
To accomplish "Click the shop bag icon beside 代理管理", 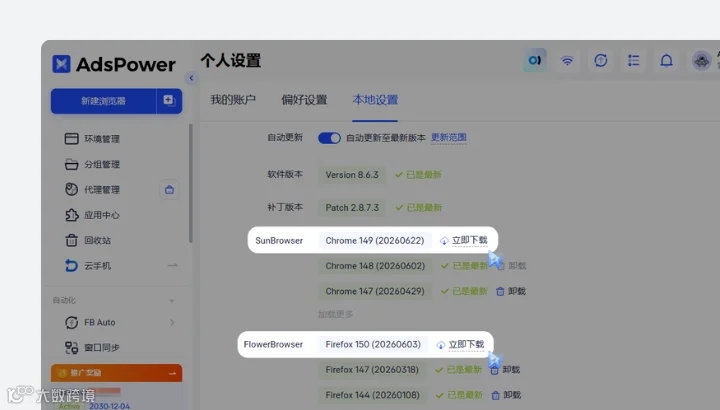I will [169, 190].
